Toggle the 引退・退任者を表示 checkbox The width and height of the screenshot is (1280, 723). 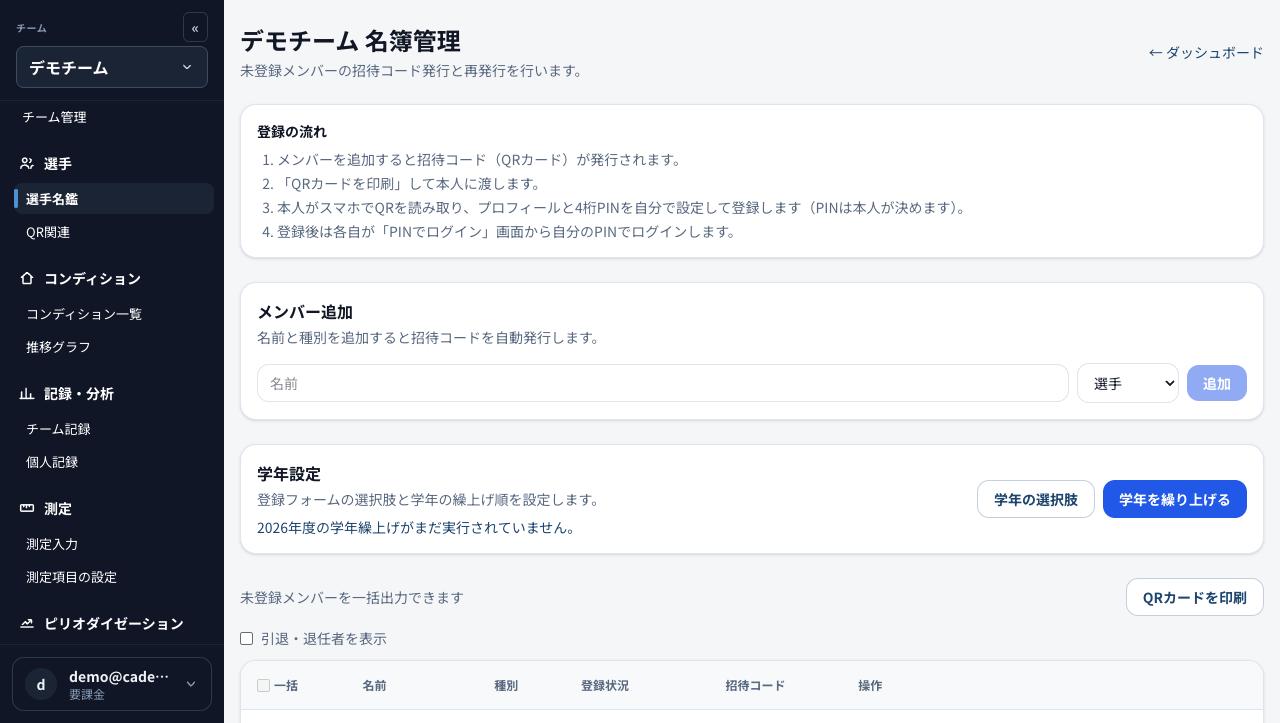[x=246, y=638]
